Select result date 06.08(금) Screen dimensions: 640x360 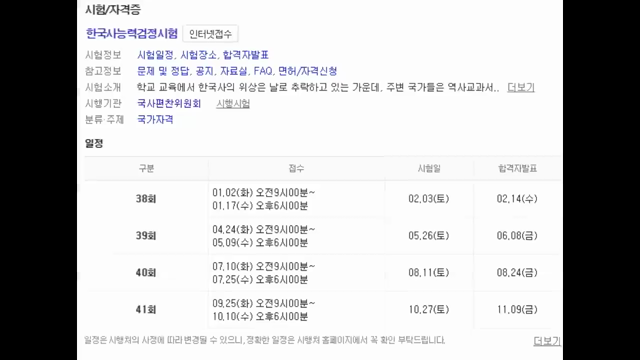[x=517, y=236]
